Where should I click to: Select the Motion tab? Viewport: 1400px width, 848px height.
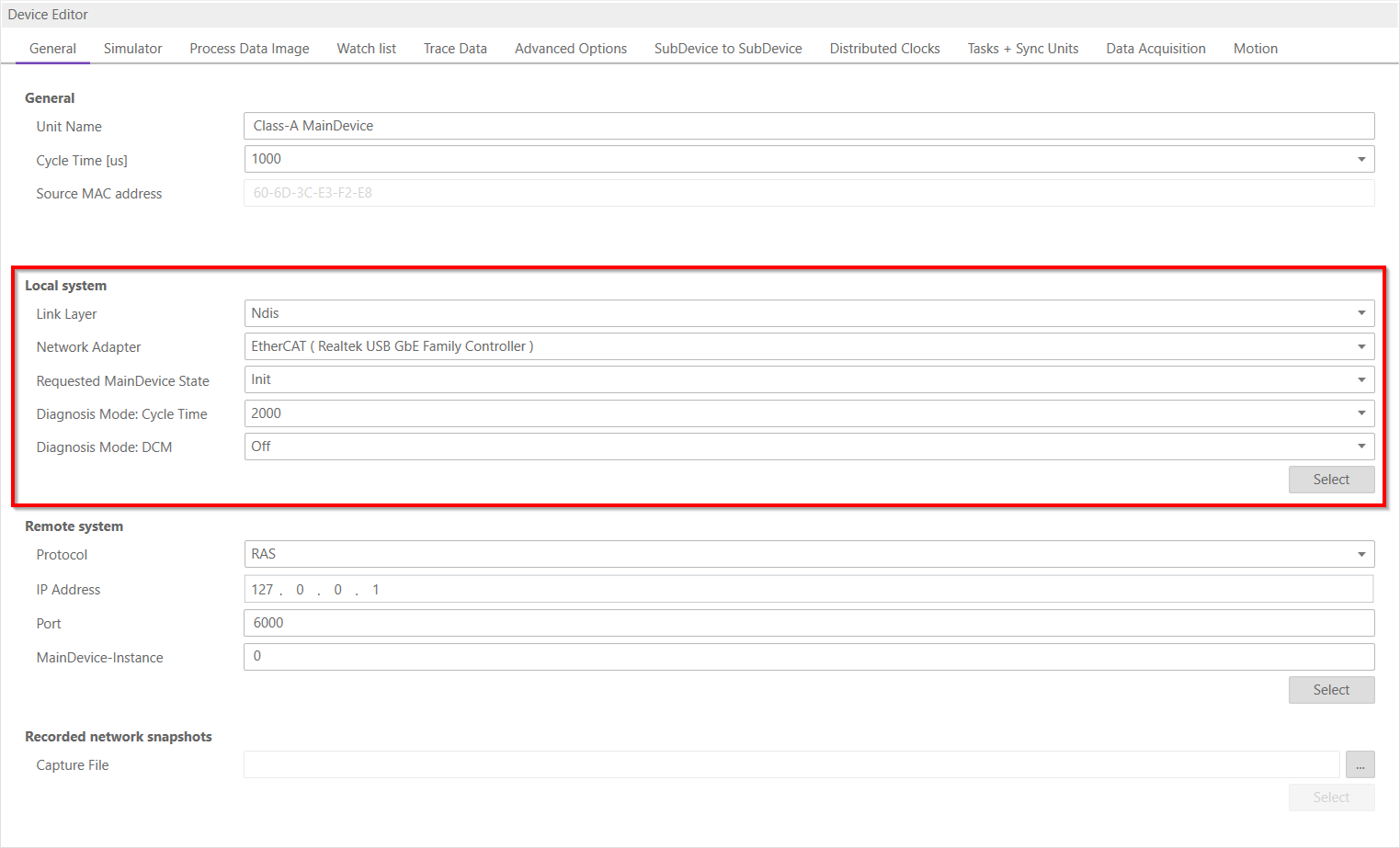pyautogui.click(x=1255, y=49)
